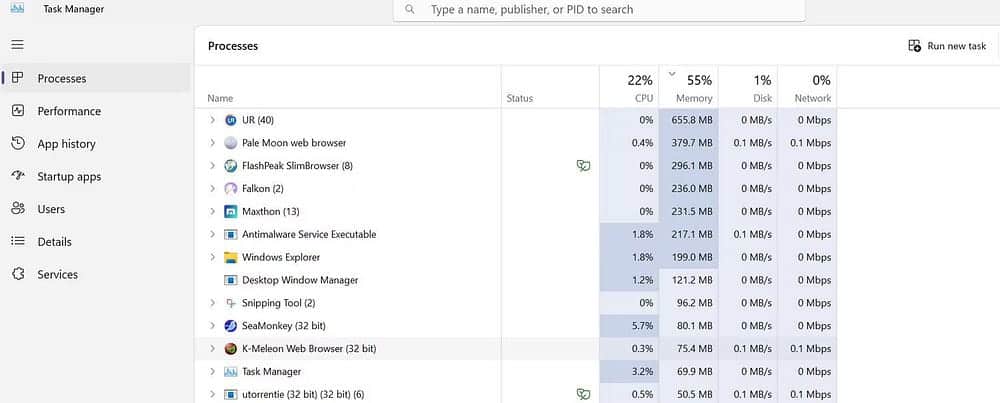Click the Pale Moon web browser icon
The width and height of the screenshot is (1000, 403).
coord(231,143)
